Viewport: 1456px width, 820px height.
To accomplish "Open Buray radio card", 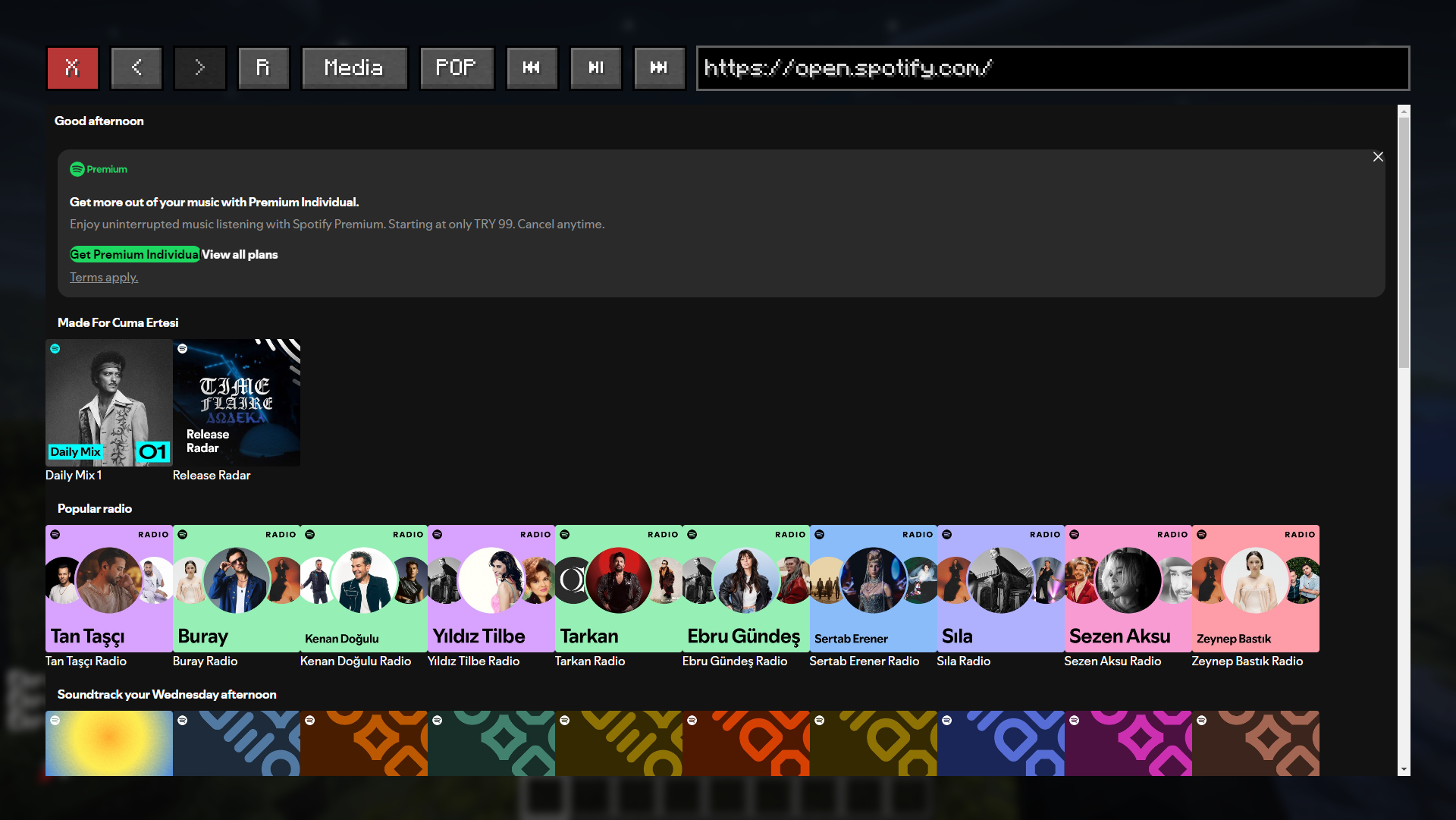I will (237, 589).
